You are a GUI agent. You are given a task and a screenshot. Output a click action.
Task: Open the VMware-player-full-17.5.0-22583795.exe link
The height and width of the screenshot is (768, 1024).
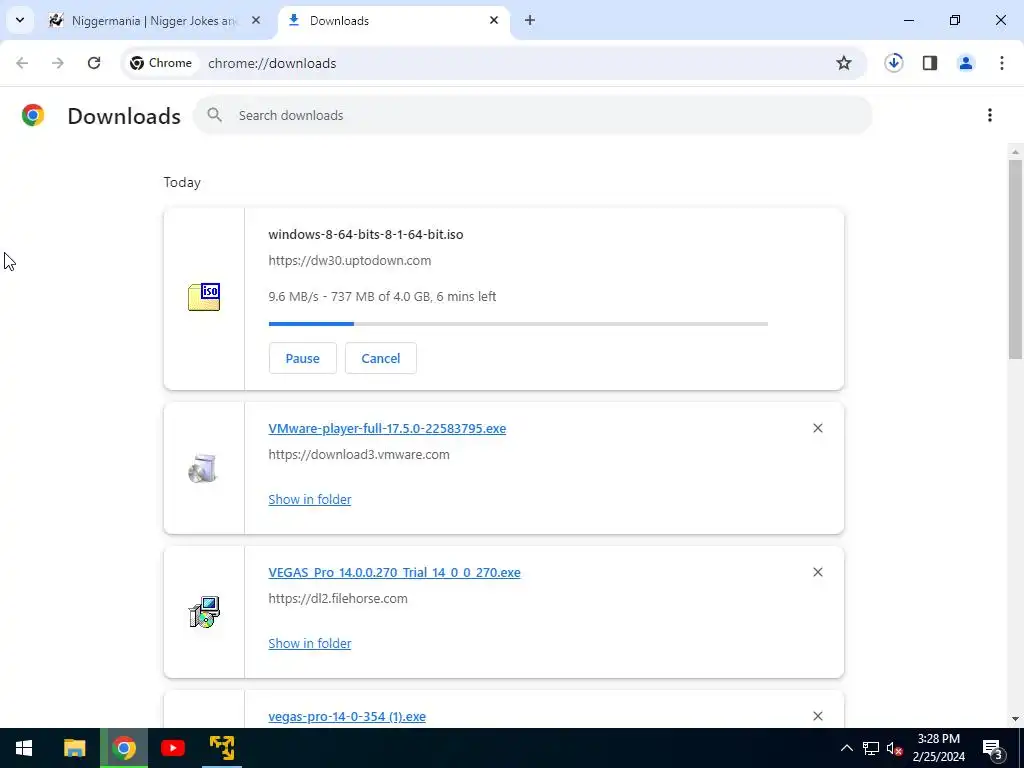pos(387,428)
